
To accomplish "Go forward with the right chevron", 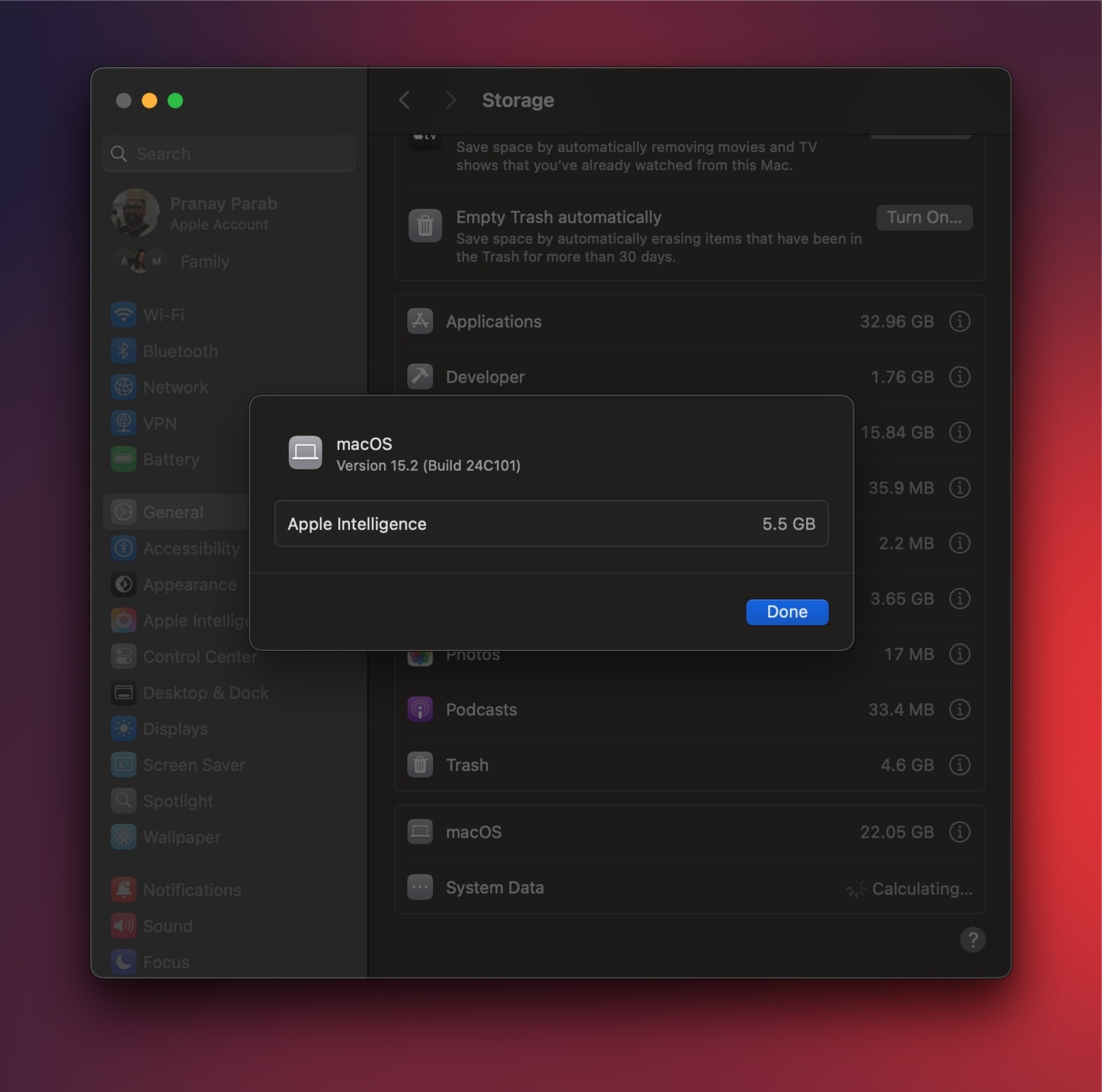I will (451, 100).
